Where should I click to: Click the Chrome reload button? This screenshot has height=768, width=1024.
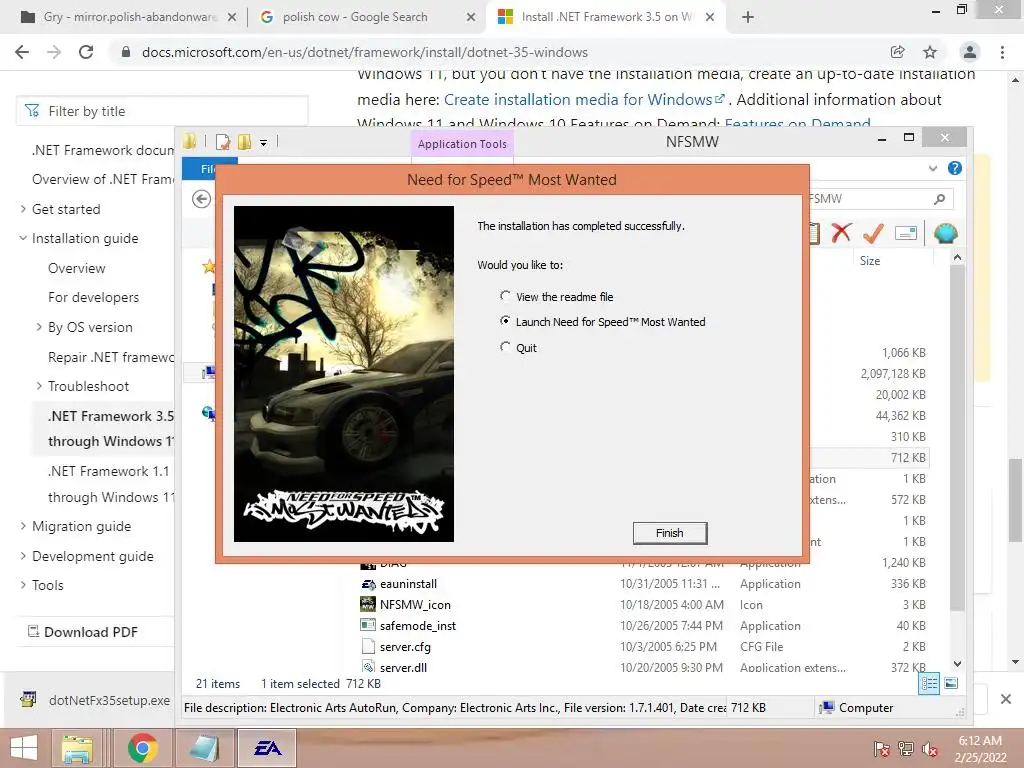[86, 52]
